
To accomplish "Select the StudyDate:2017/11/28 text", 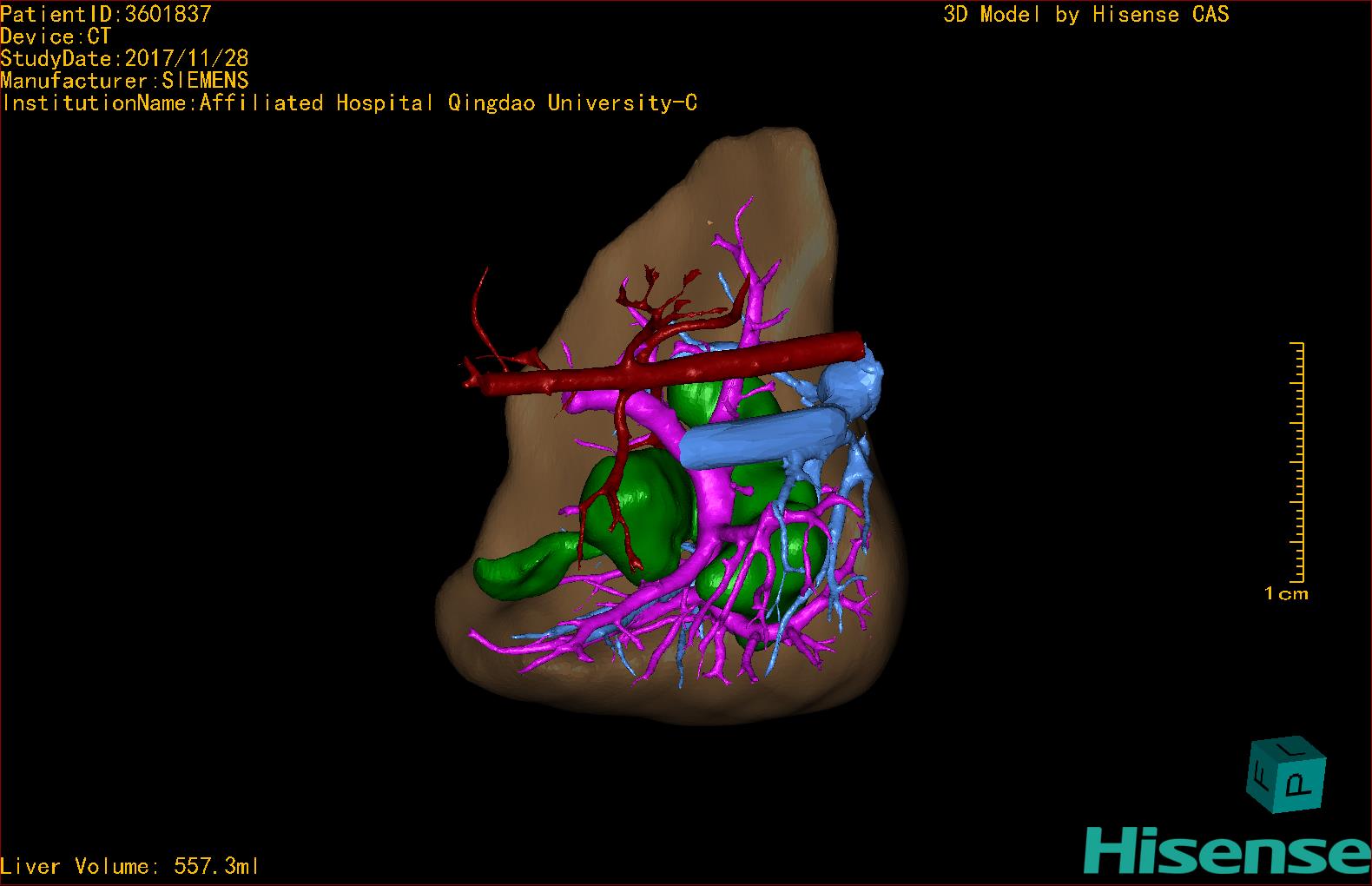I will pos(124,58).
